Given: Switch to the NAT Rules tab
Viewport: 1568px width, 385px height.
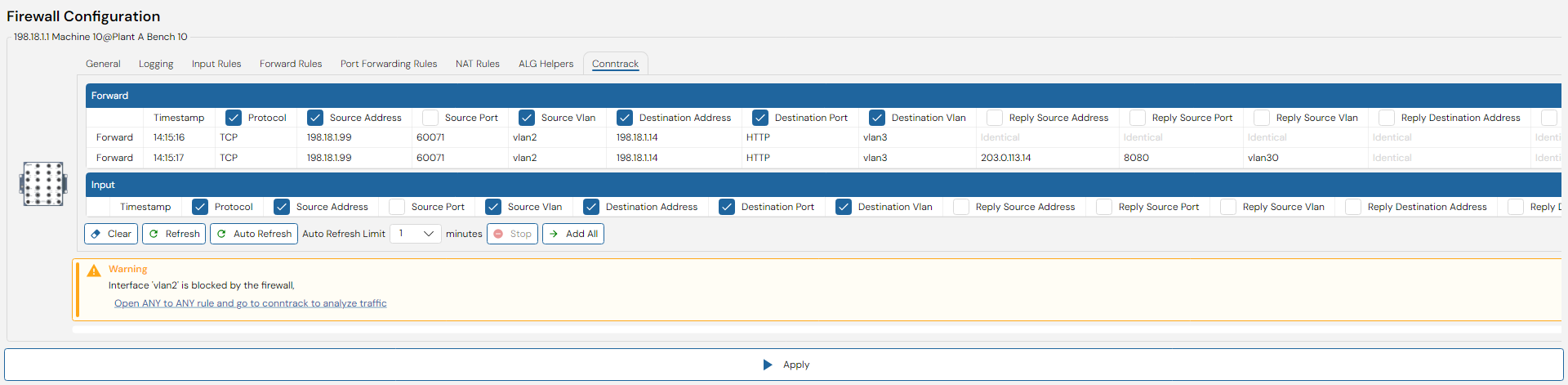Looking at the screenshot, I should tap(478, 64).
